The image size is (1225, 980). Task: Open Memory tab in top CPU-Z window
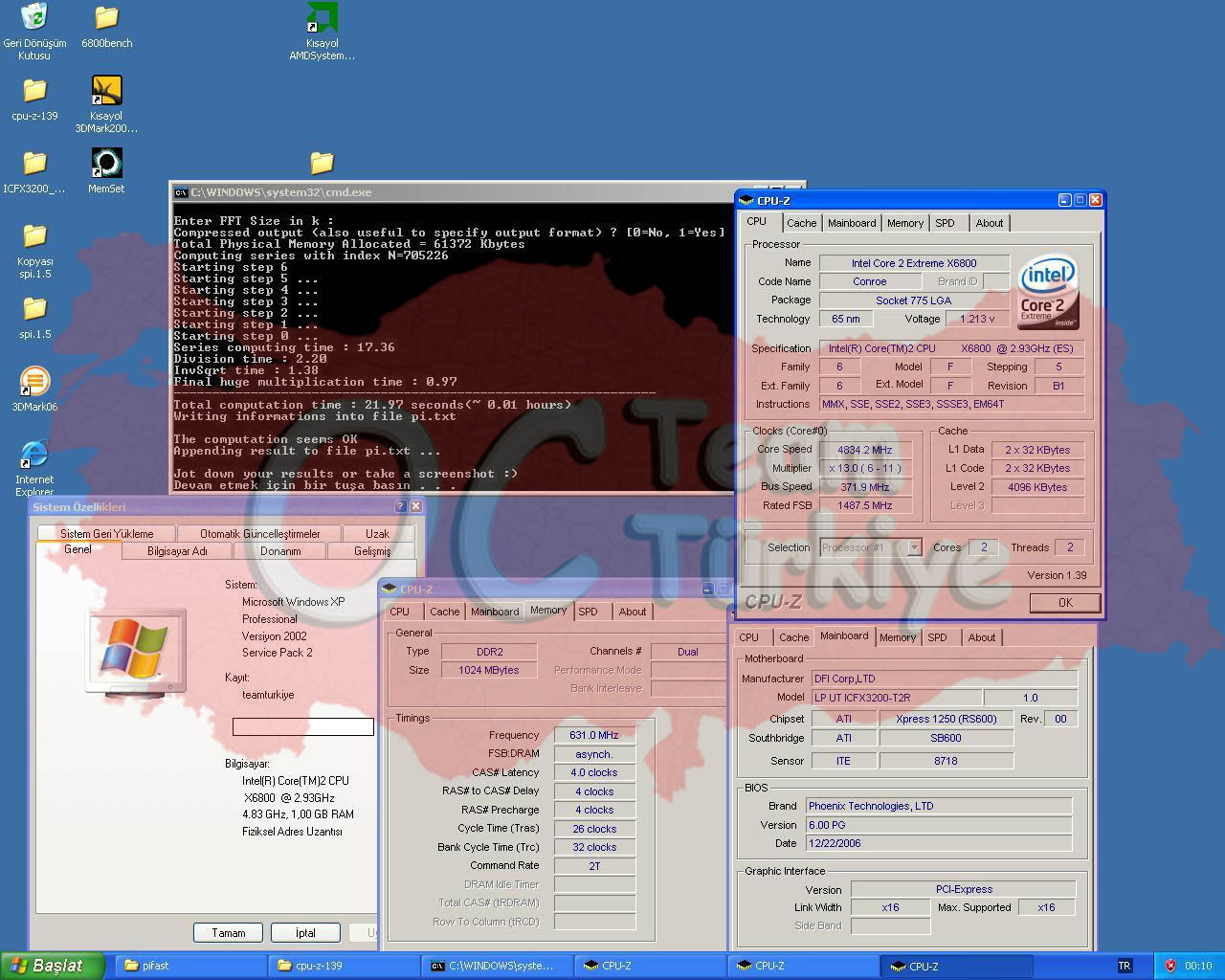[x=904, y=223]
